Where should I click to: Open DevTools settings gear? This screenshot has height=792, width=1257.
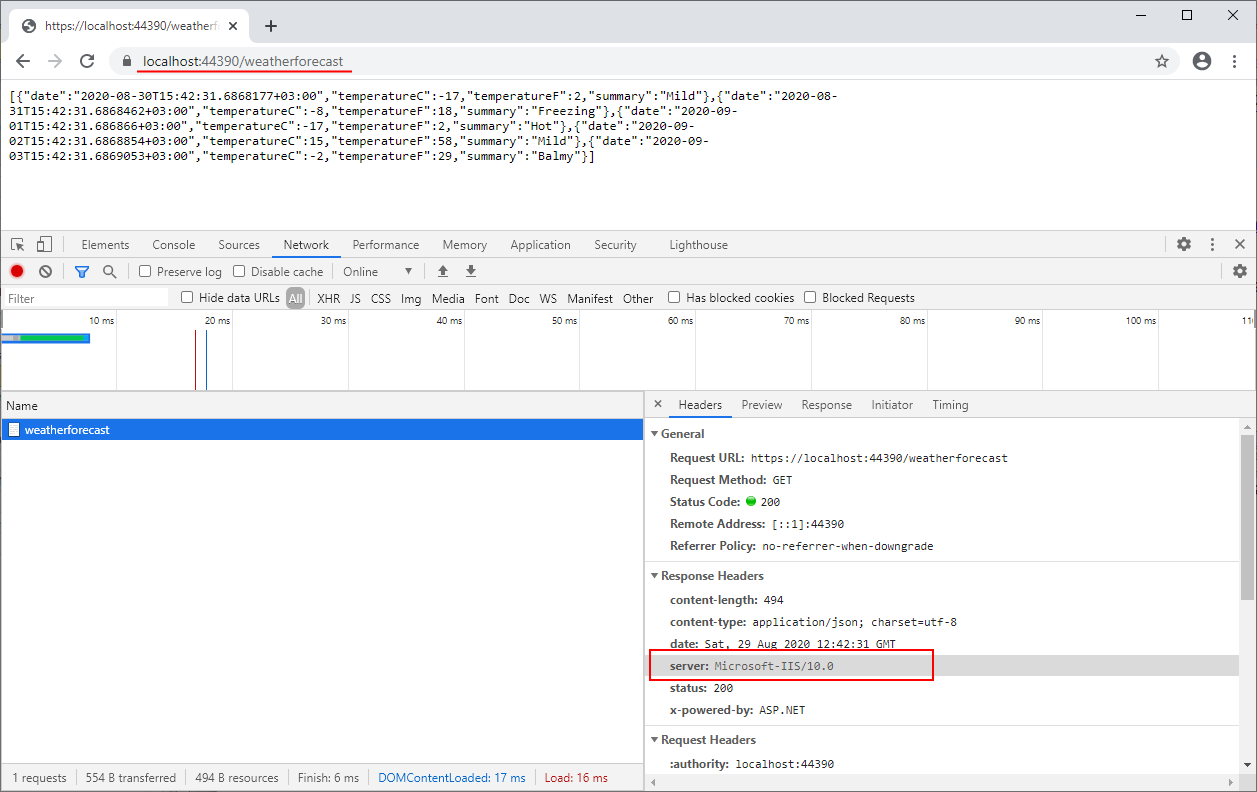[1184, 244]
